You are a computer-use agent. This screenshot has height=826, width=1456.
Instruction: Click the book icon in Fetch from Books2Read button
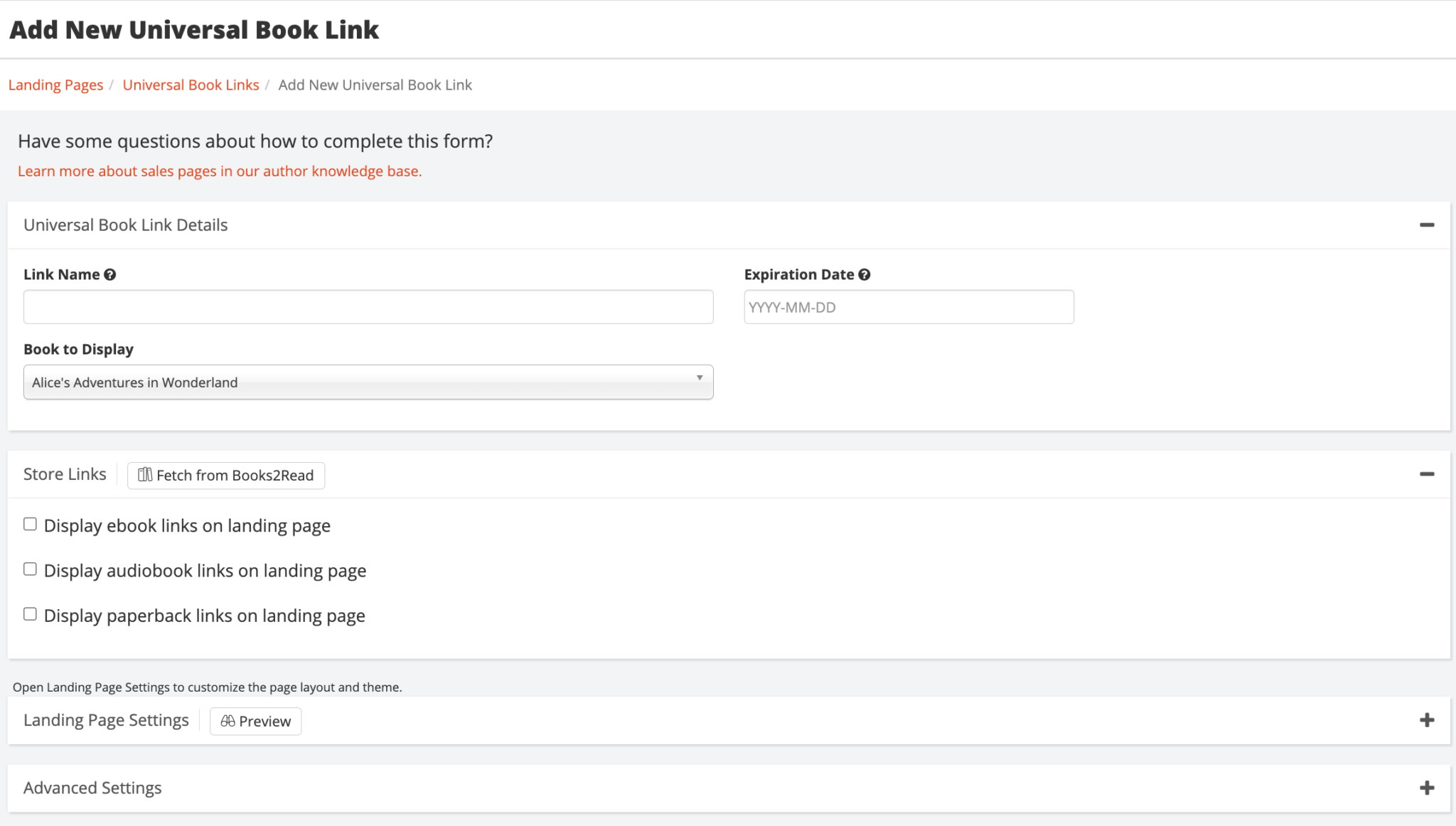pyautogui.click(x=145, y=475)
